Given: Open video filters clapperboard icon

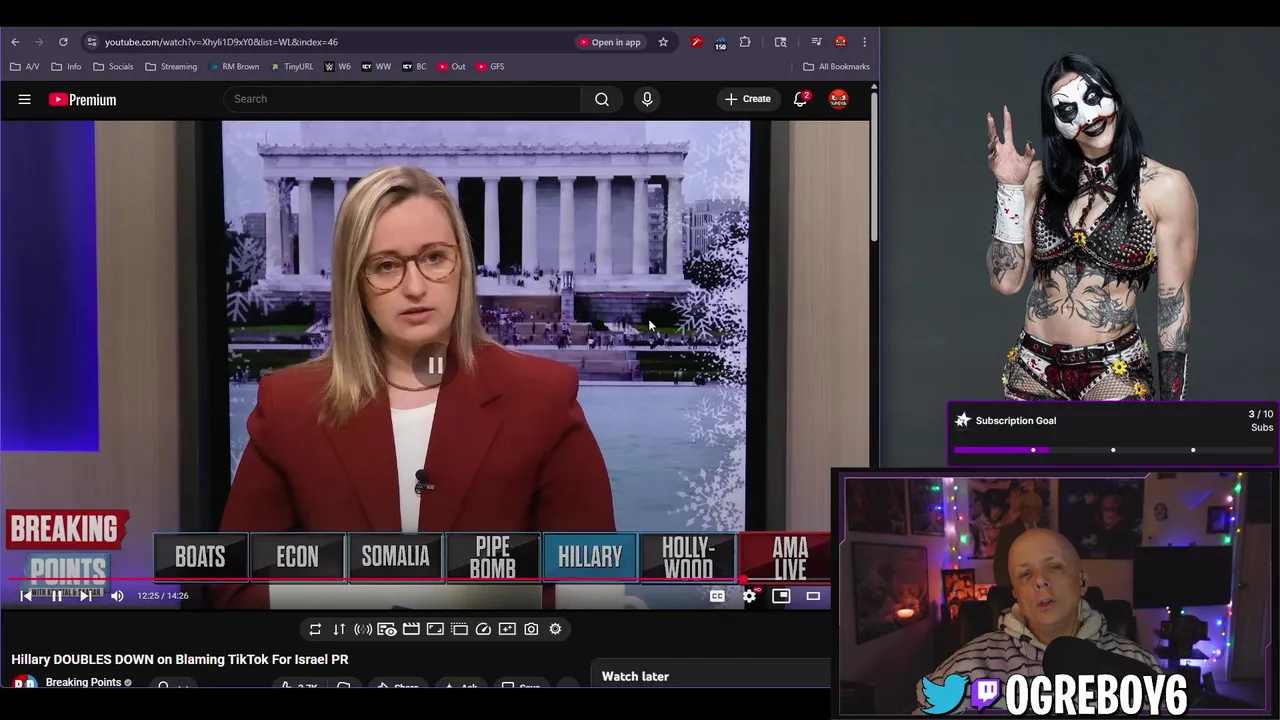Looking at the screenshot, I should (x=411, y=629).
